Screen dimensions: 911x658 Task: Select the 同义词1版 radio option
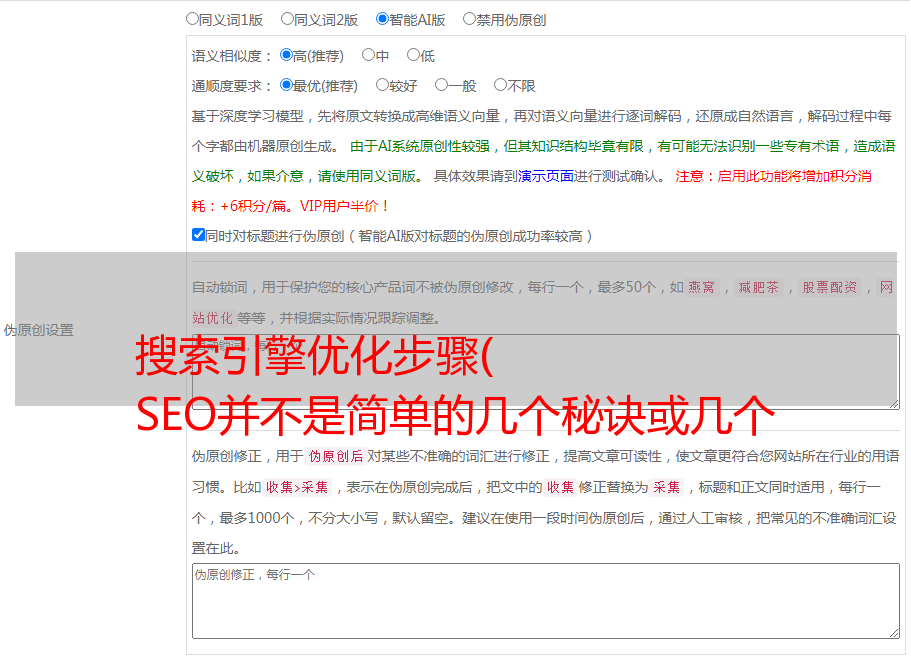pyautogui.click(x=192, y=19)
